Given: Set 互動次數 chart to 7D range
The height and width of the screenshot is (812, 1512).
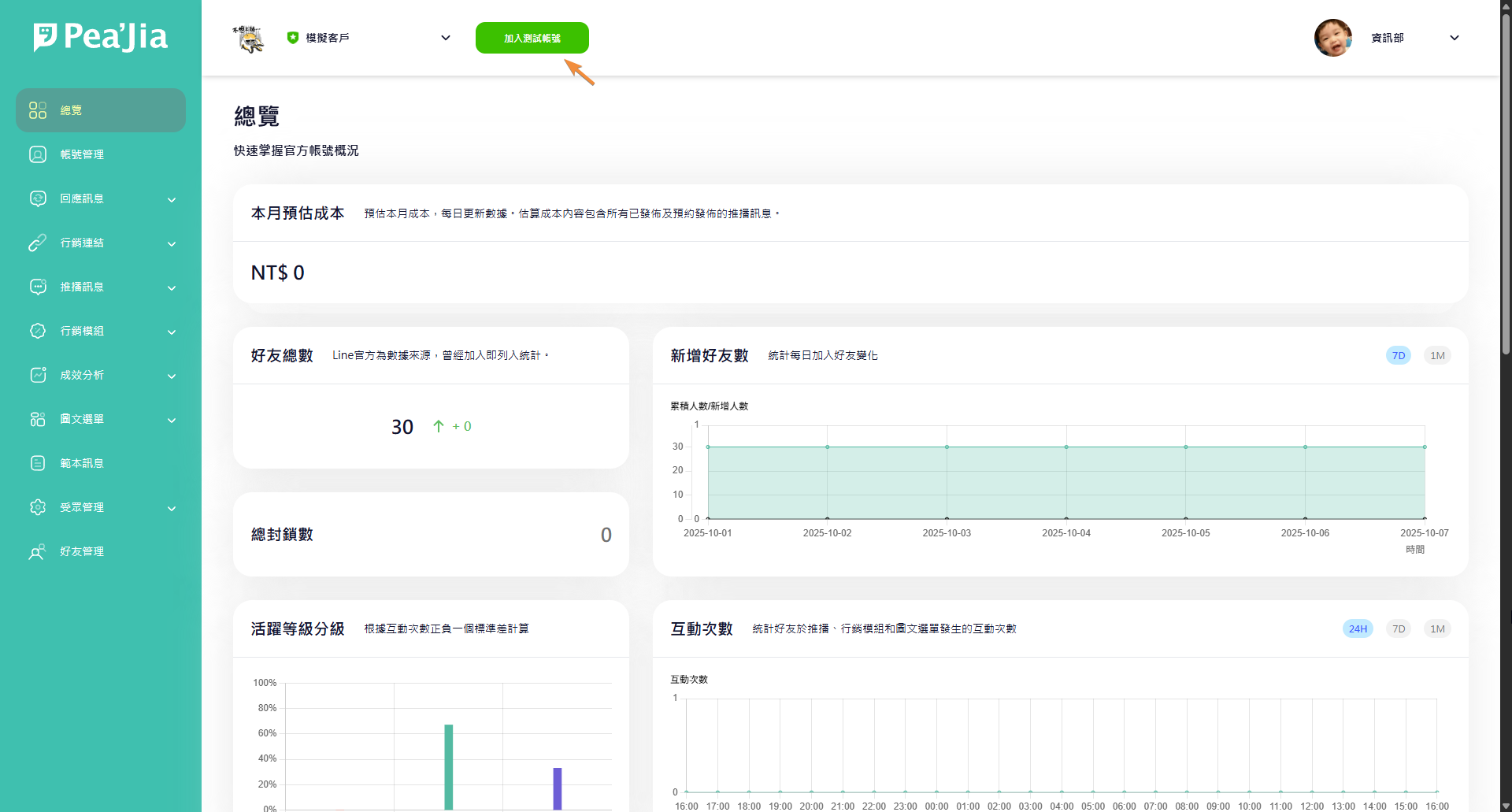Looking at the screenshot, I should [1399, 628].
